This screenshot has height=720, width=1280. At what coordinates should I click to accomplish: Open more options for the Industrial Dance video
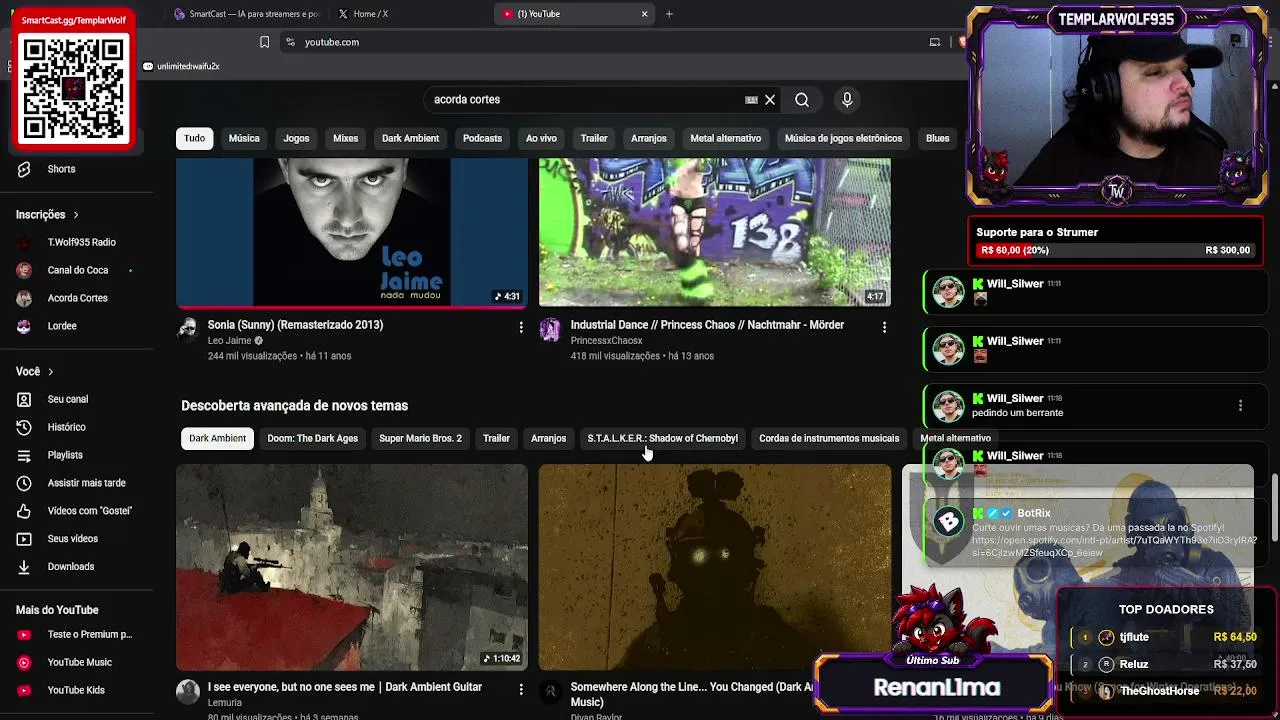coord(884,327)
